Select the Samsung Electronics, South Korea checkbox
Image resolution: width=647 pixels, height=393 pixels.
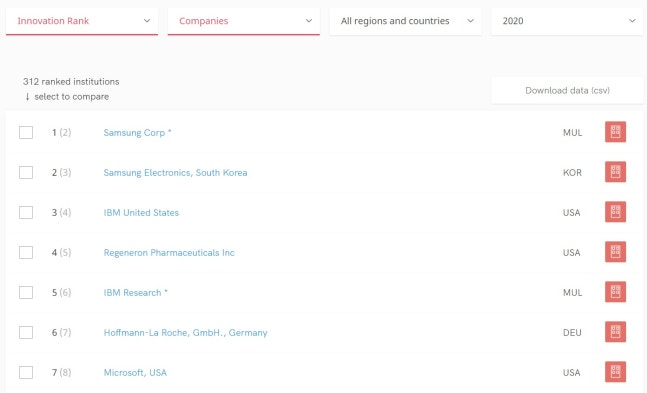[x=26, y=173]
